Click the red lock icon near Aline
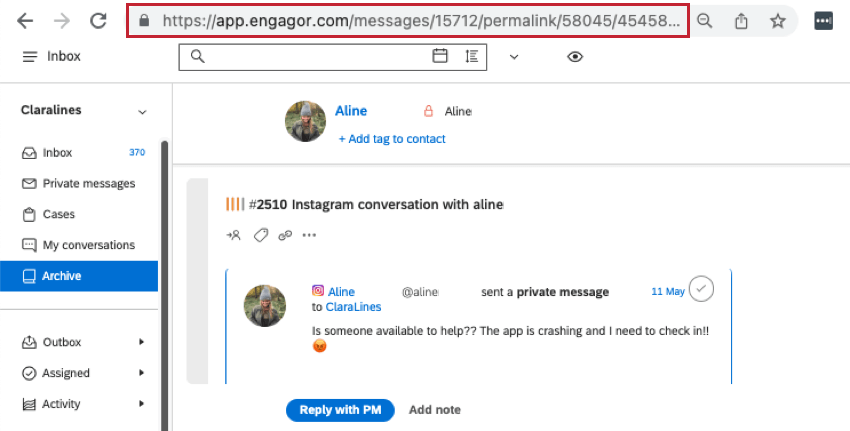The height and width of the screenshot is (431, 850). tap(428, 111)
